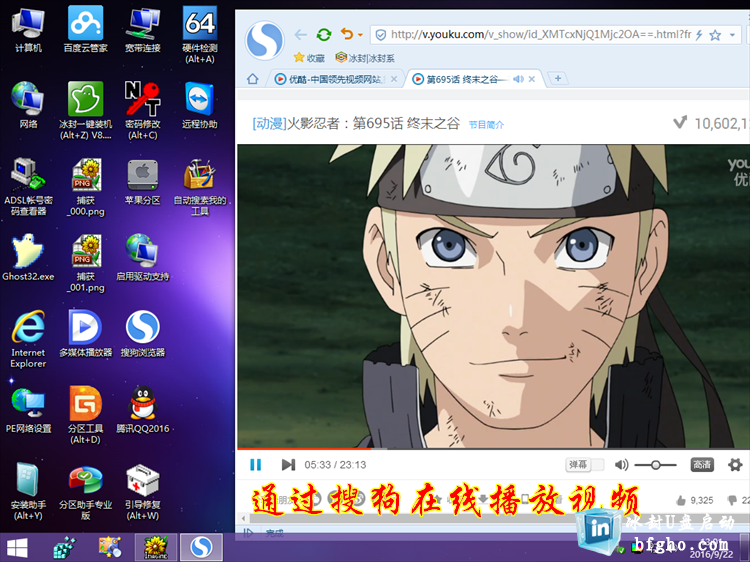Pause the video playback
The width and height of the screenshot is (750, 562).
pyautogui.click(x=255, y=464)
